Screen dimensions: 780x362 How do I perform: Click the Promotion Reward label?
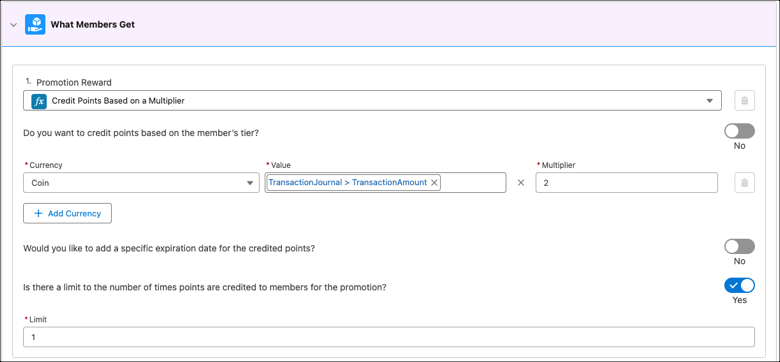pos(74,83)
